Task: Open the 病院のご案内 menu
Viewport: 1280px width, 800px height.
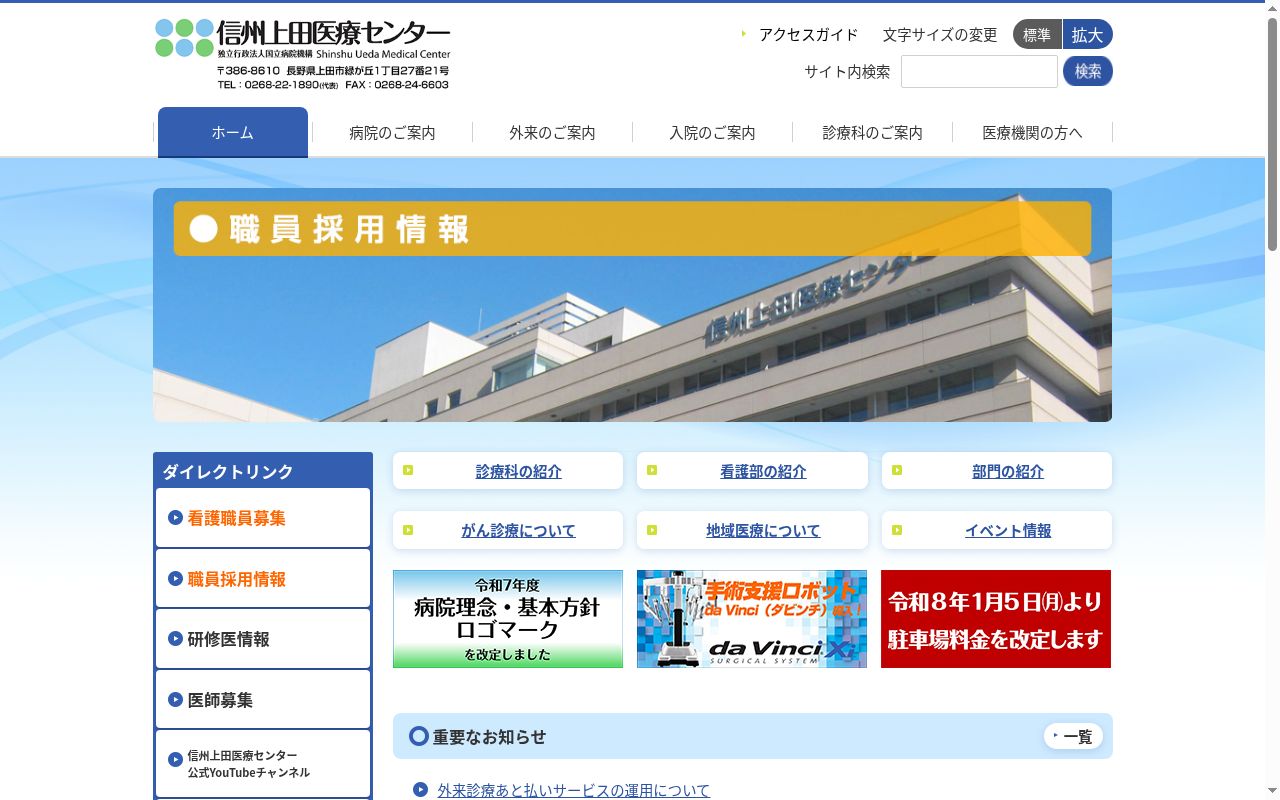Action: click(x=392, y=132)
